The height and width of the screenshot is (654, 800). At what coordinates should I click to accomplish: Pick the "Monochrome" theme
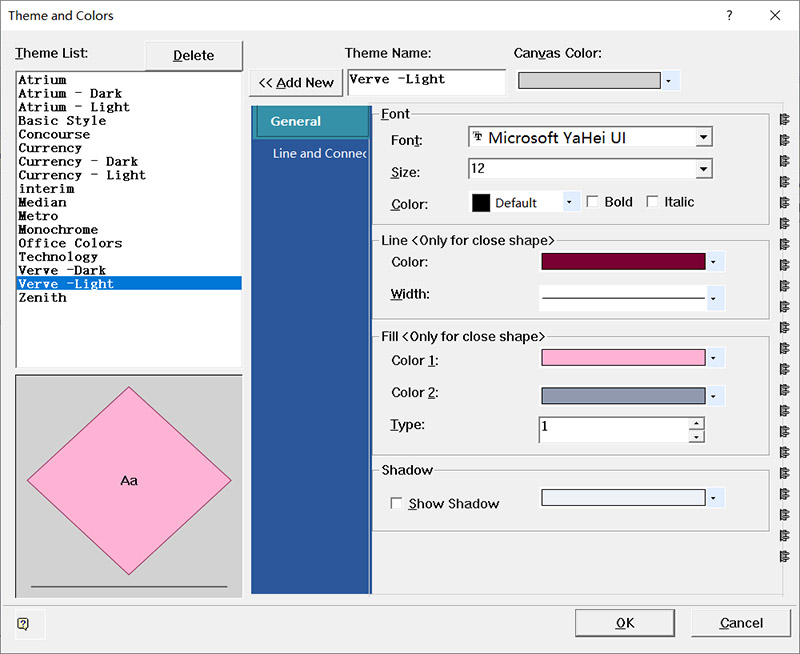click(129, 230)
